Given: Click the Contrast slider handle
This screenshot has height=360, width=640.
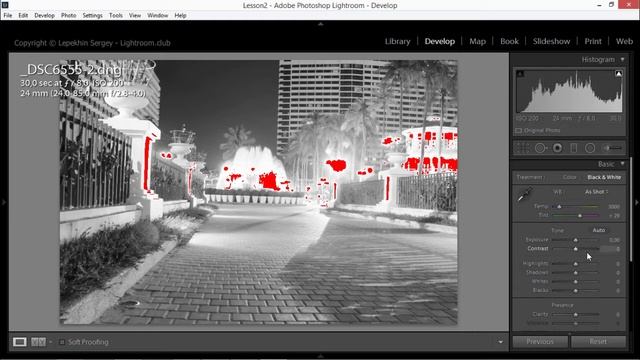Looking at the screenshot, I should click(576, 249).
